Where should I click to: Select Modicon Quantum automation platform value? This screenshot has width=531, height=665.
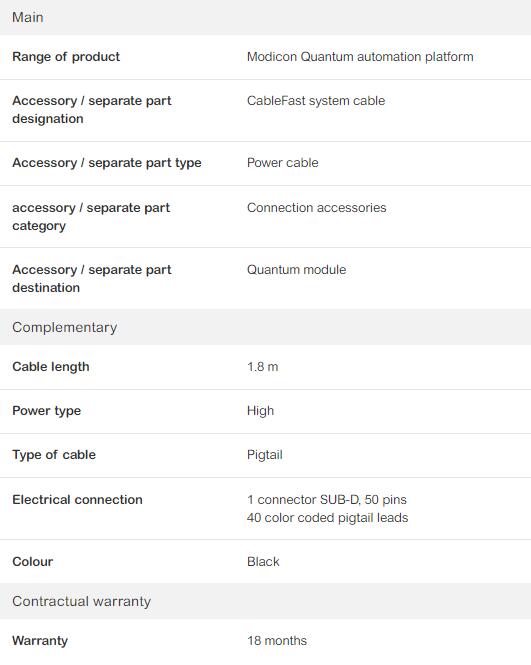(x=360, y=57)
